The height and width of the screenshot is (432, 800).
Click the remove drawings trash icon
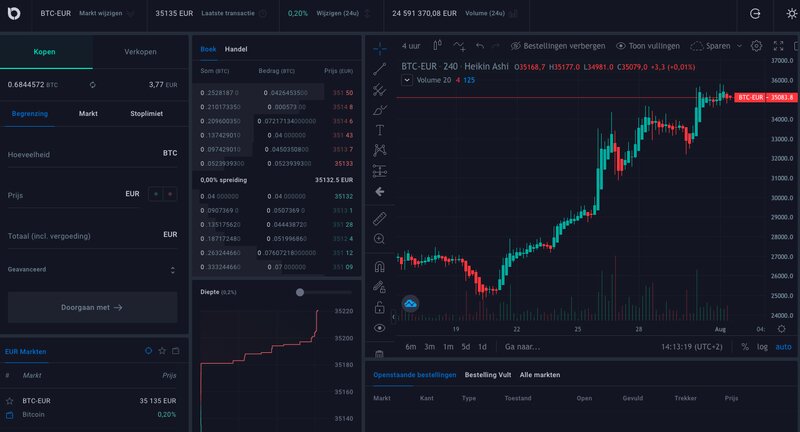pyautogui.click(x=380, y=353)
